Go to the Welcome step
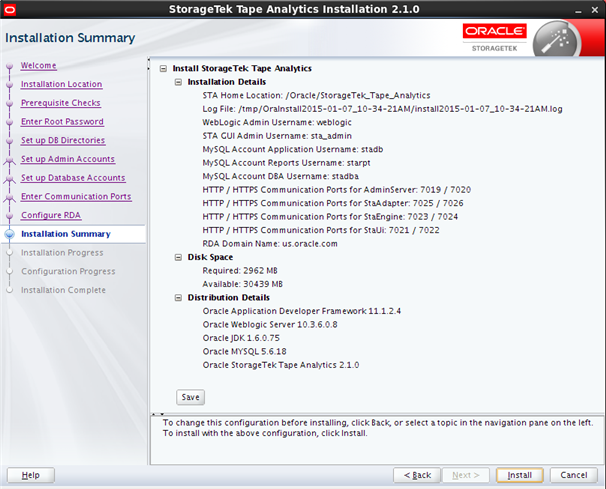606x489 pixels. (x=39, y=66)
